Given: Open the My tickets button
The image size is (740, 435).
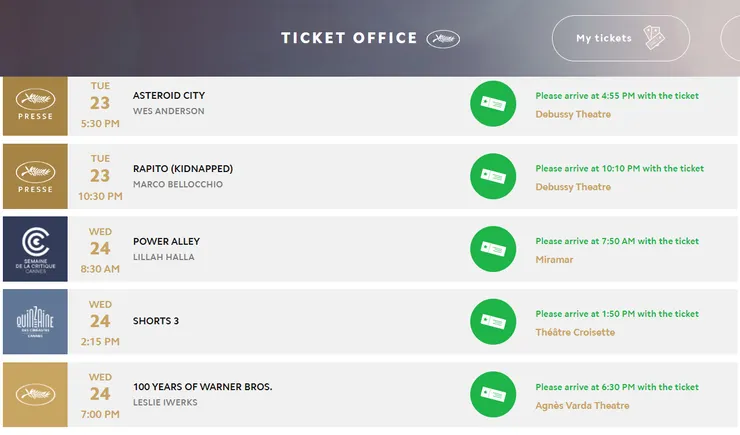Looking at the screenshot, I should (620, 38).
